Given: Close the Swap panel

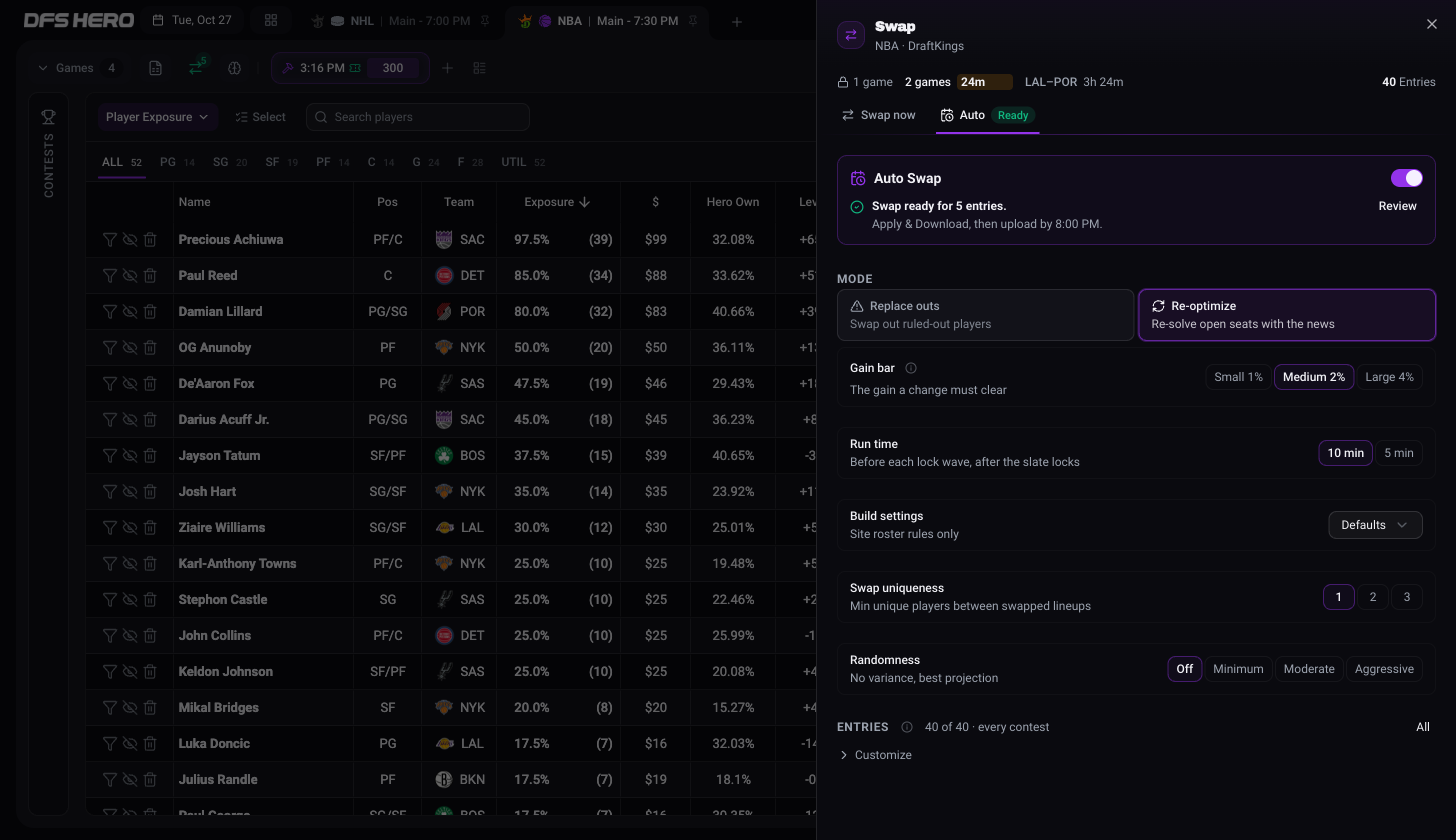Looking at the screenshot, I should 1431,24.
